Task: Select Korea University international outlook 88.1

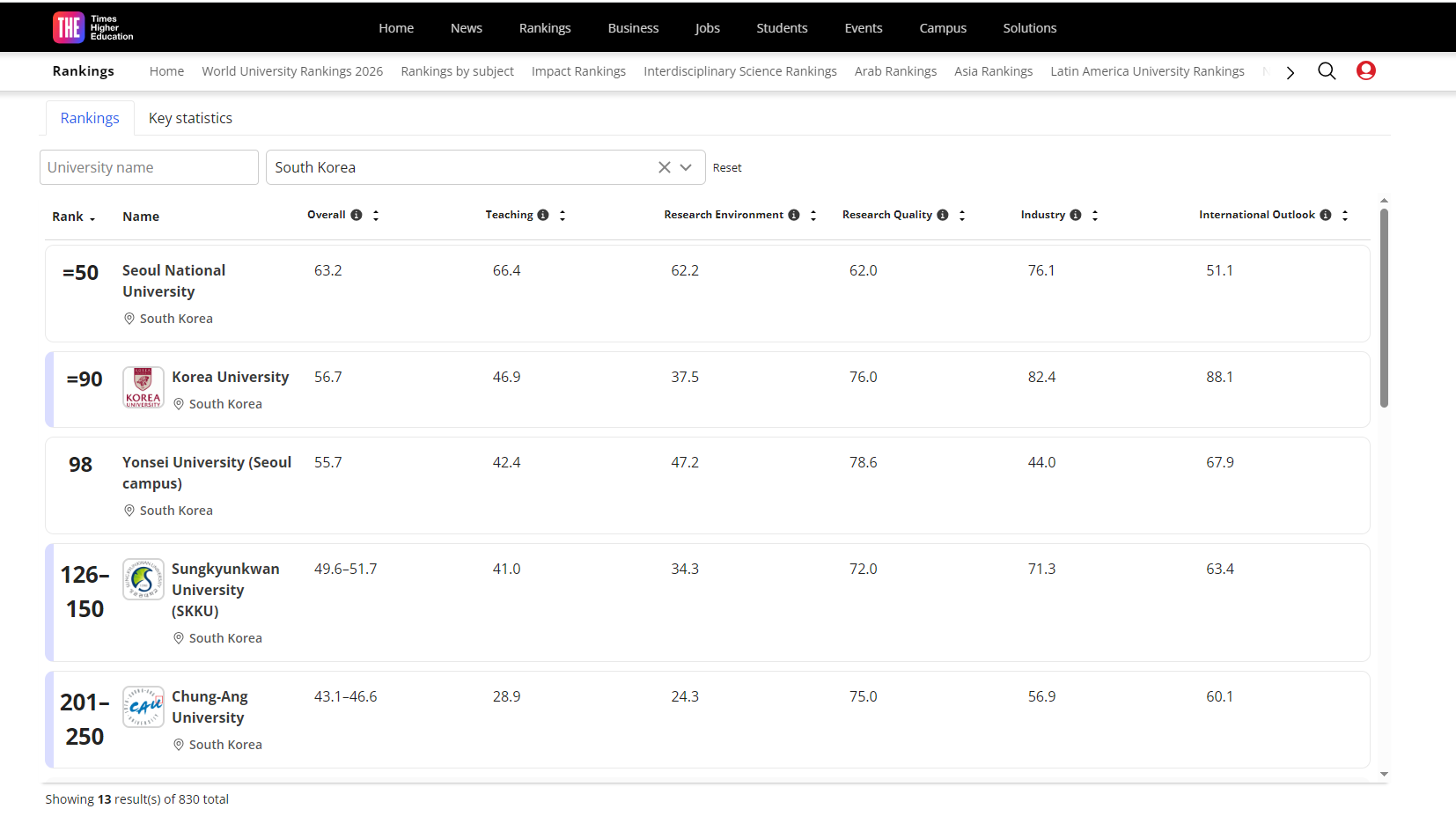Action: click(x=1219, y=377)
